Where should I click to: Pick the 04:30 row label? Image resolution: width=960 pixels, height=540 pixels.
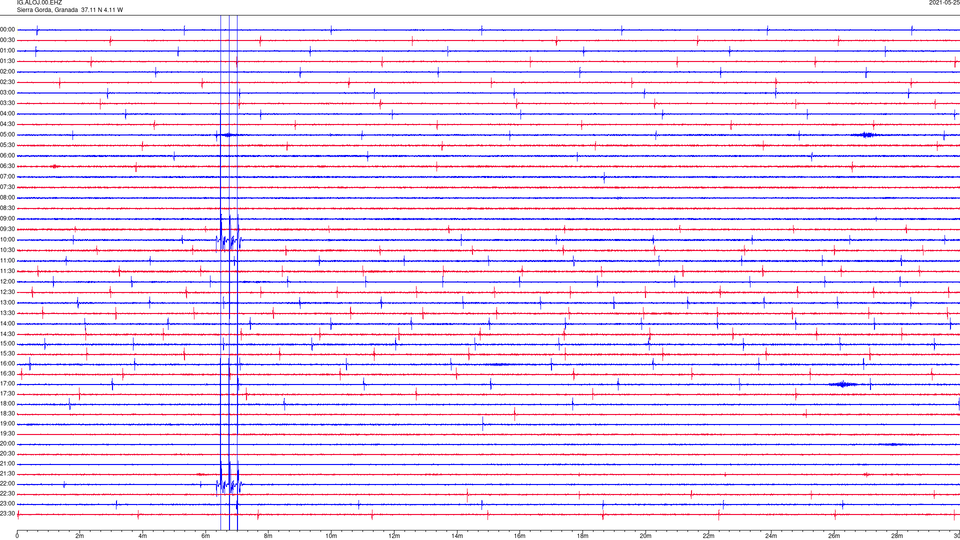click(8, 124)
